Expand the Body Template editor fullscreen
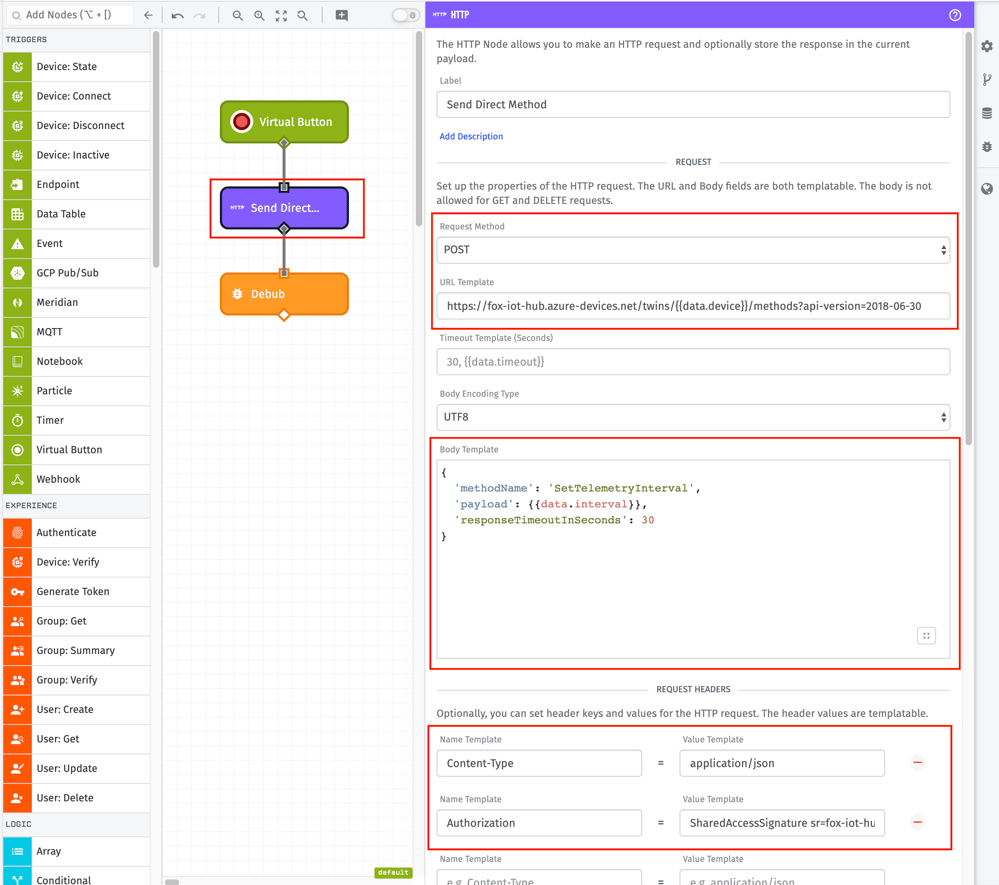Viewport: 999px width, 885px height. coord(926,635)
